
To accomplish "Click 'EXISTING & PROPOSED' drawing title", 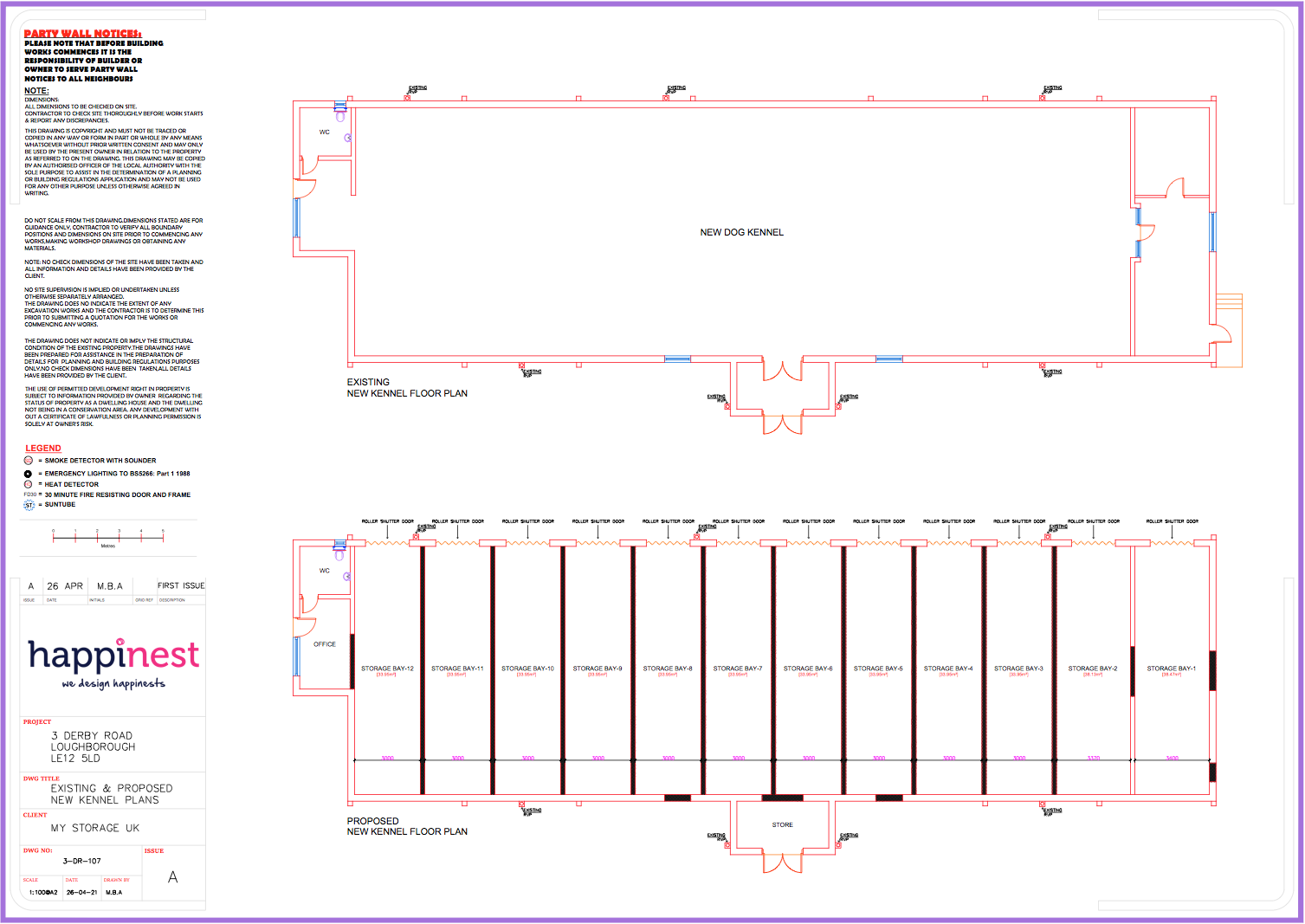I will click(112, 789).
